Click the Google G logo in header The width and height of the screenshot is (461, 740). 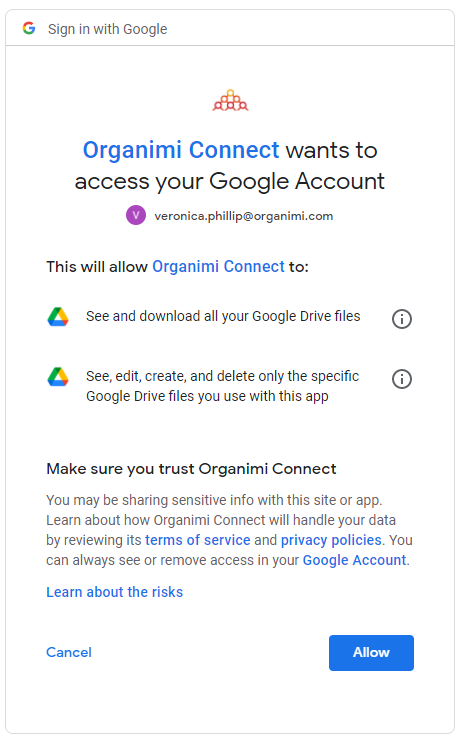pos(29,28)
